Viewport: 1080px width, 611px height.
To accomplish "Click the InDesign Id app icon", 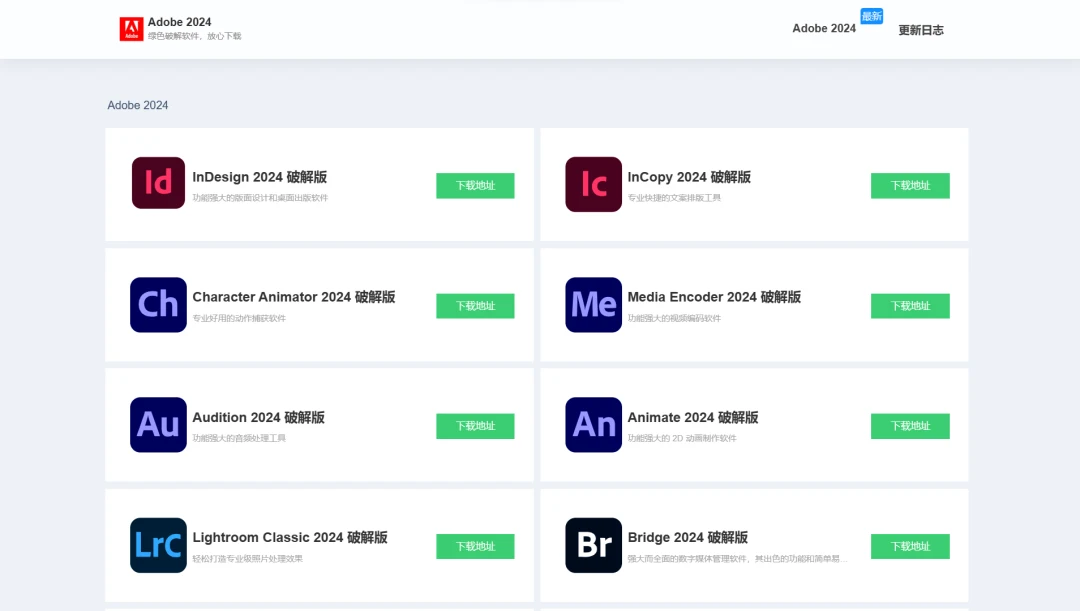I will pos(158,183).
